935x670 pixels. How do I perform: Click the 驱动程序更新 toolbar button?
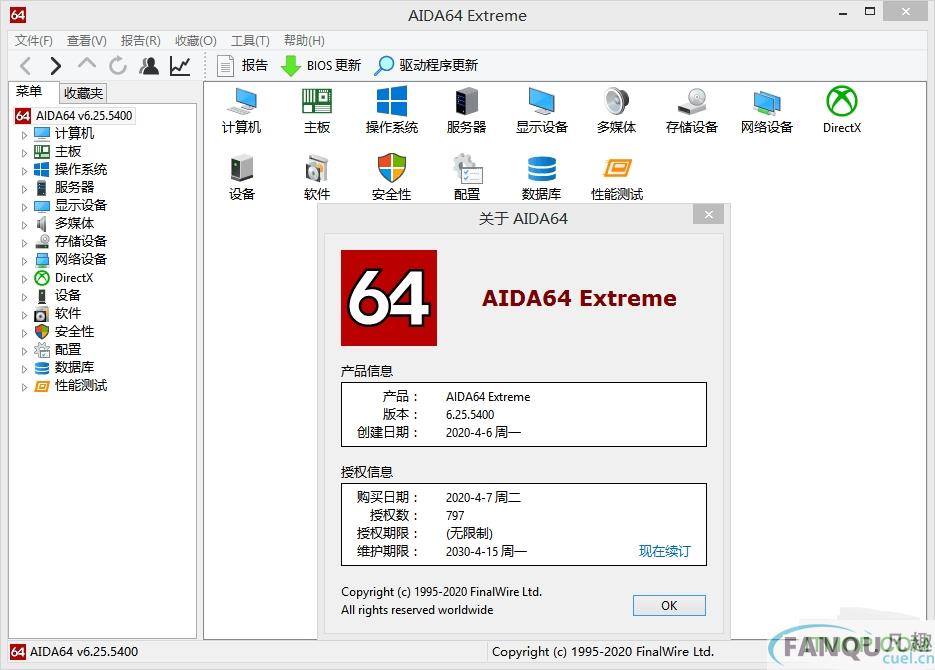point(426,66)
